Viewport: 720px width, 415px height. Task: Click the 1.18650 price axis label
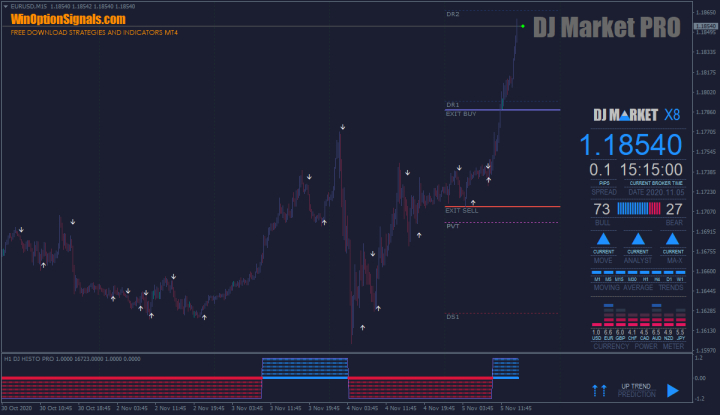tap(707, 12)
